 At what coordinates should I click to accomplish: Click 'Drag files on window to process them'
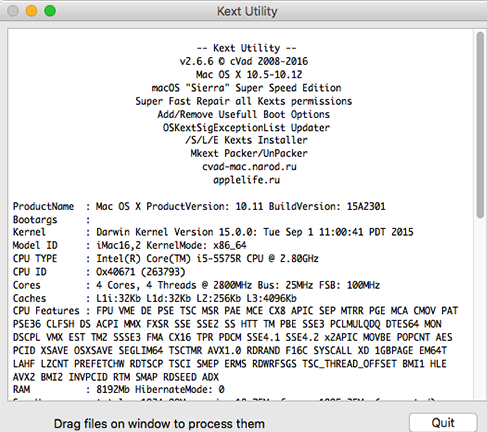(x=159, y=424)
